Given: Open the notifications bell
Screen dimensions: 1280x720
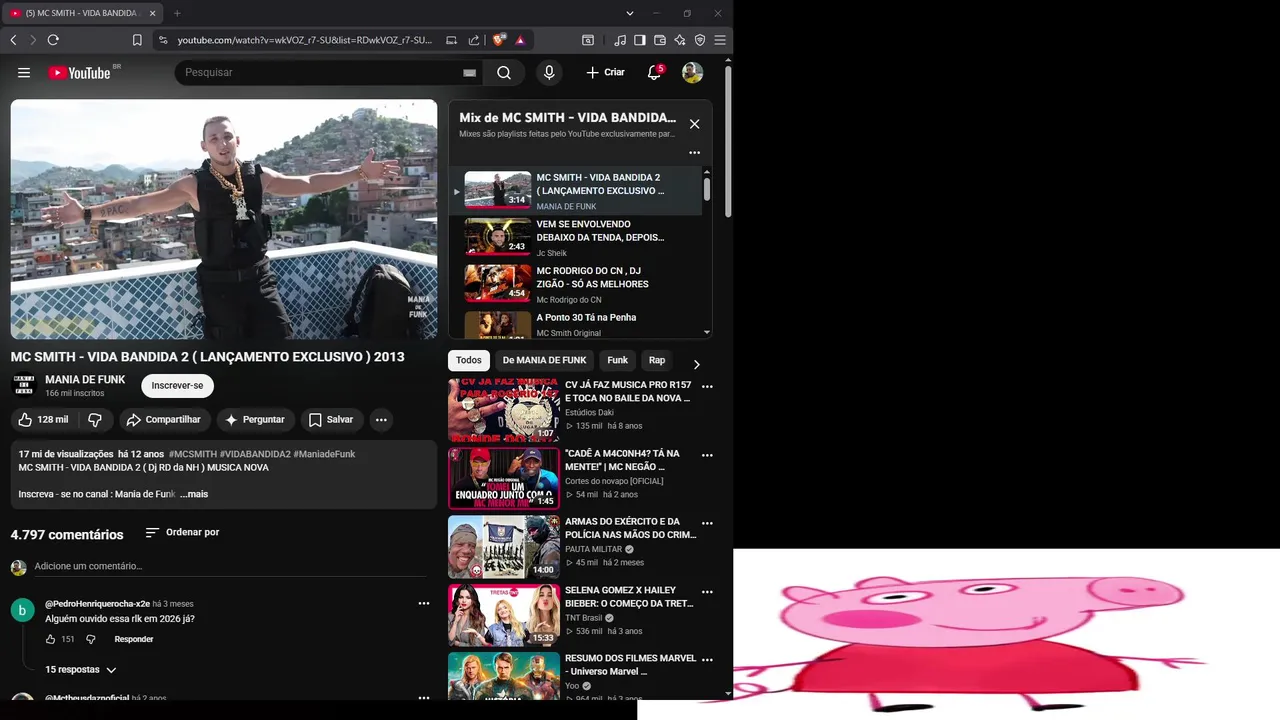Looking at the screenshot, I should click(x=655, y=72).
